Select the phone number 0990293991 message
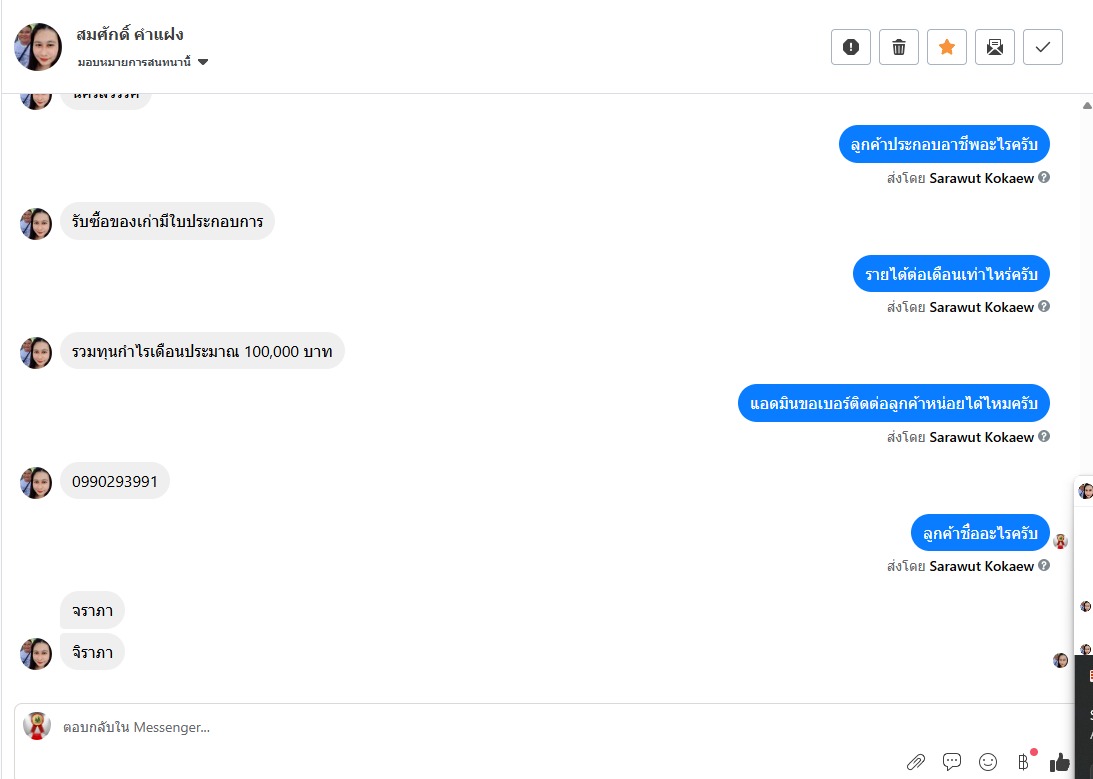Image resolution: width=1093 pixels, height=779 pixels. [115, 481]
